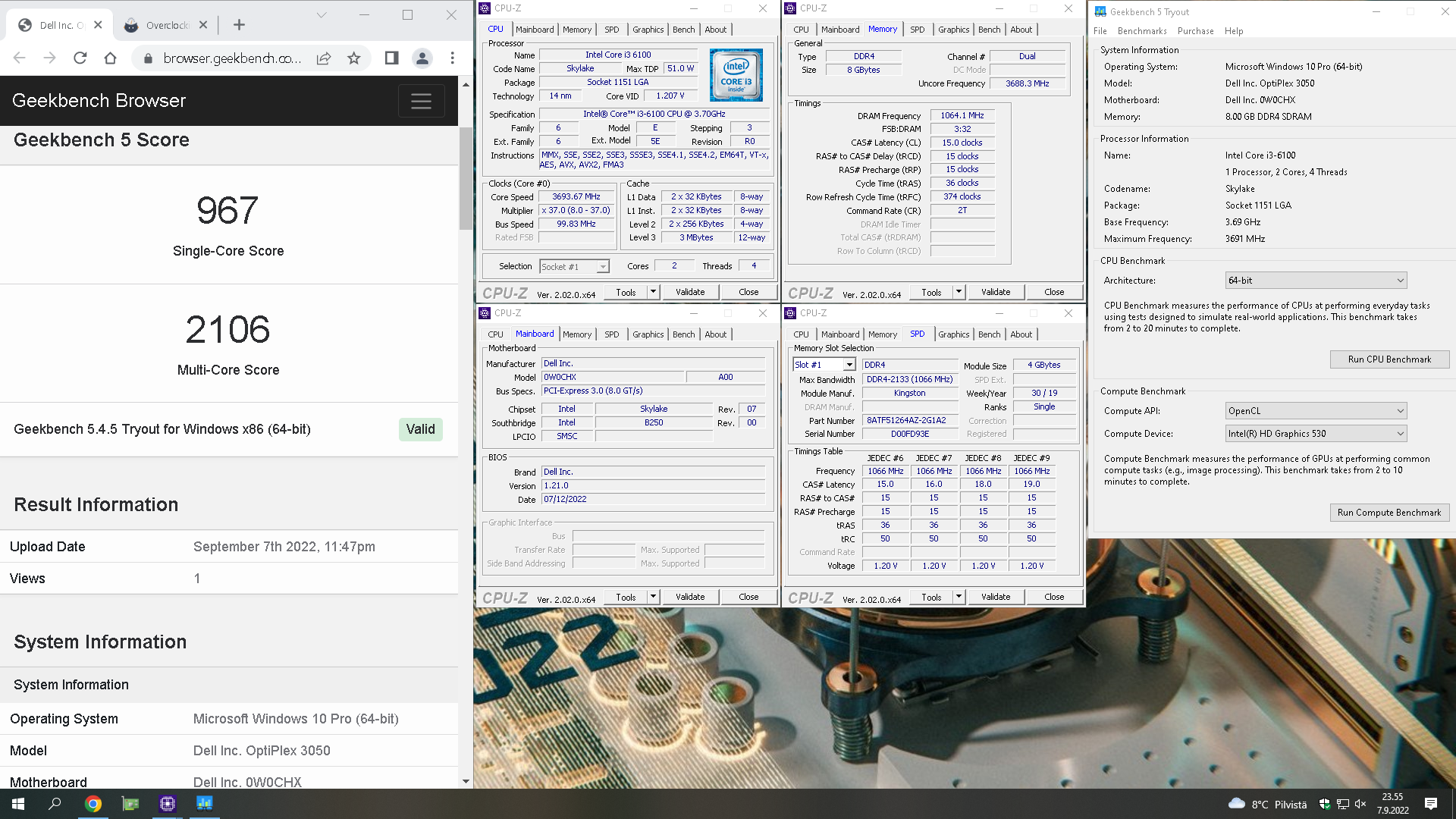Viewport: 1456px width, 819px height.
Task: Click the Chrome address bar URL
Action: pyautogui.click(x=232, y=58)
